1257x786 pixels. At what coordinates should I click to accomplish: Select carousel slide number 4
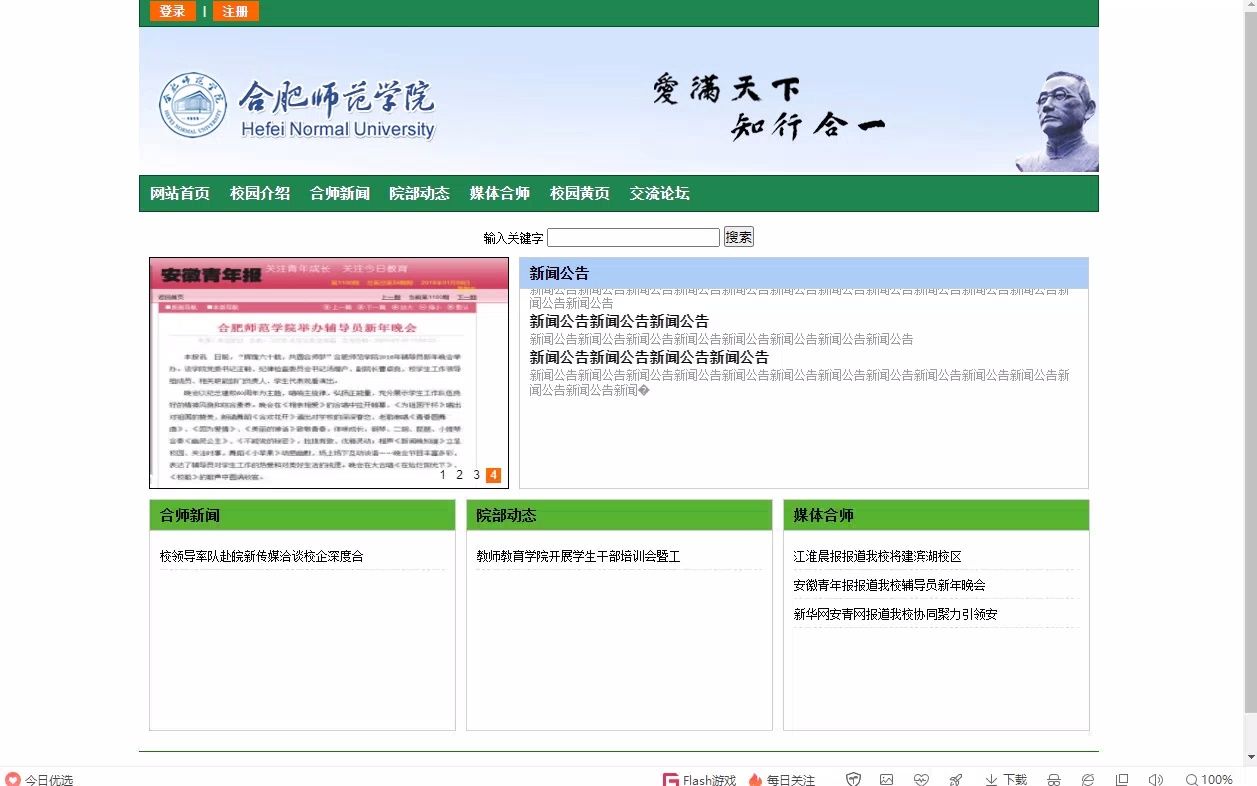coord(493,475)
